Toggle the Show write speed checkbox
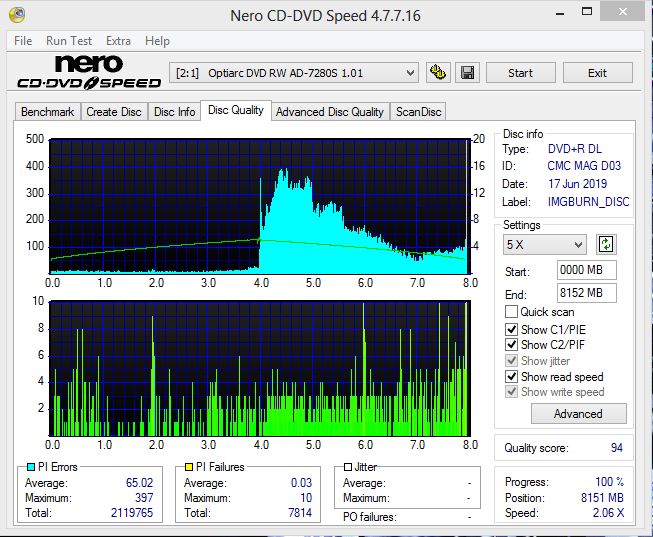Screen dimensions: 653x537 (x=511, y=392)
